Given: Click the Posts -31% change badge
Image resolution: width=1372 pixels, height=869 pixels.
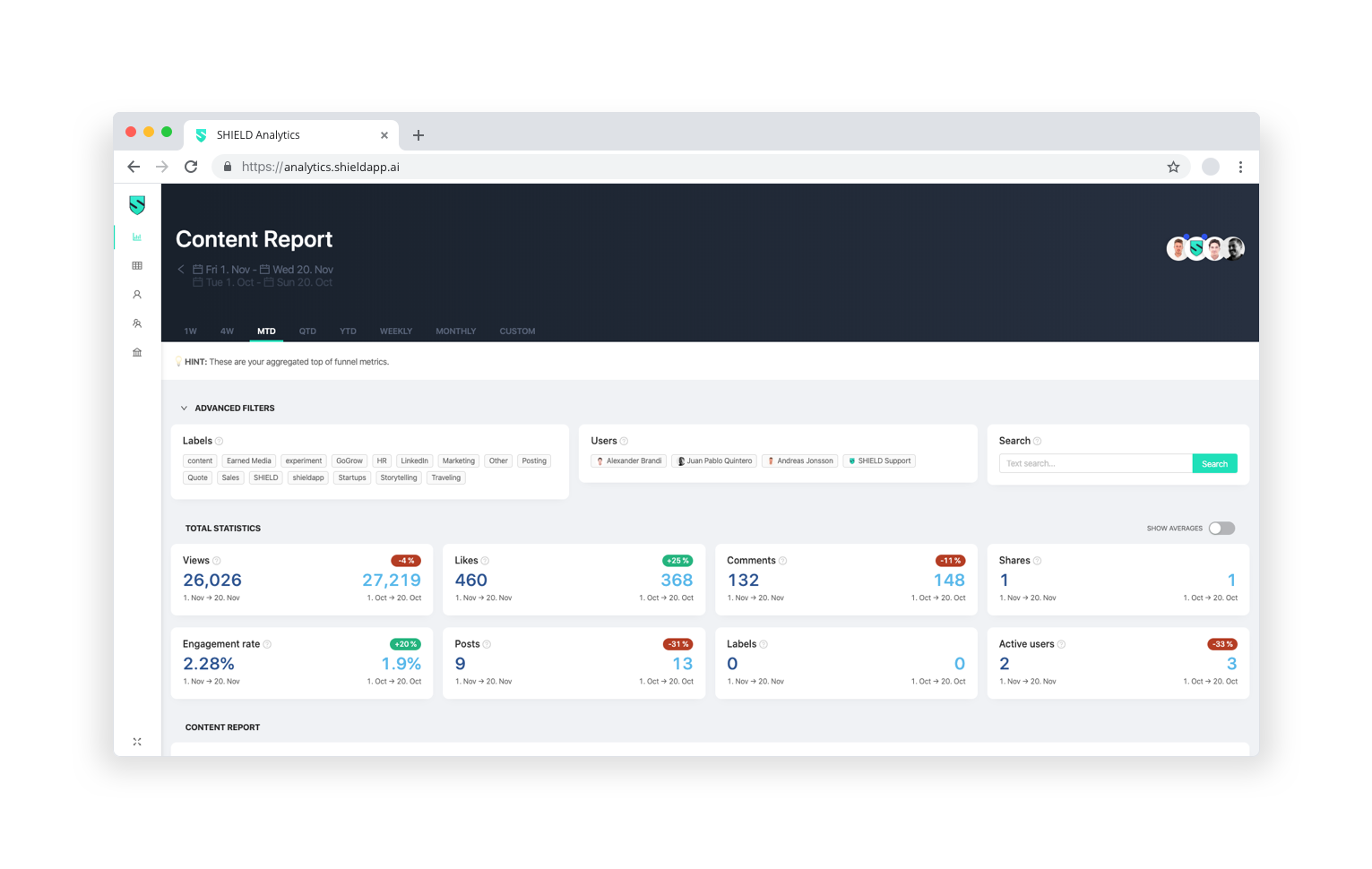Looking at the screenshot, I should point(677,644).
